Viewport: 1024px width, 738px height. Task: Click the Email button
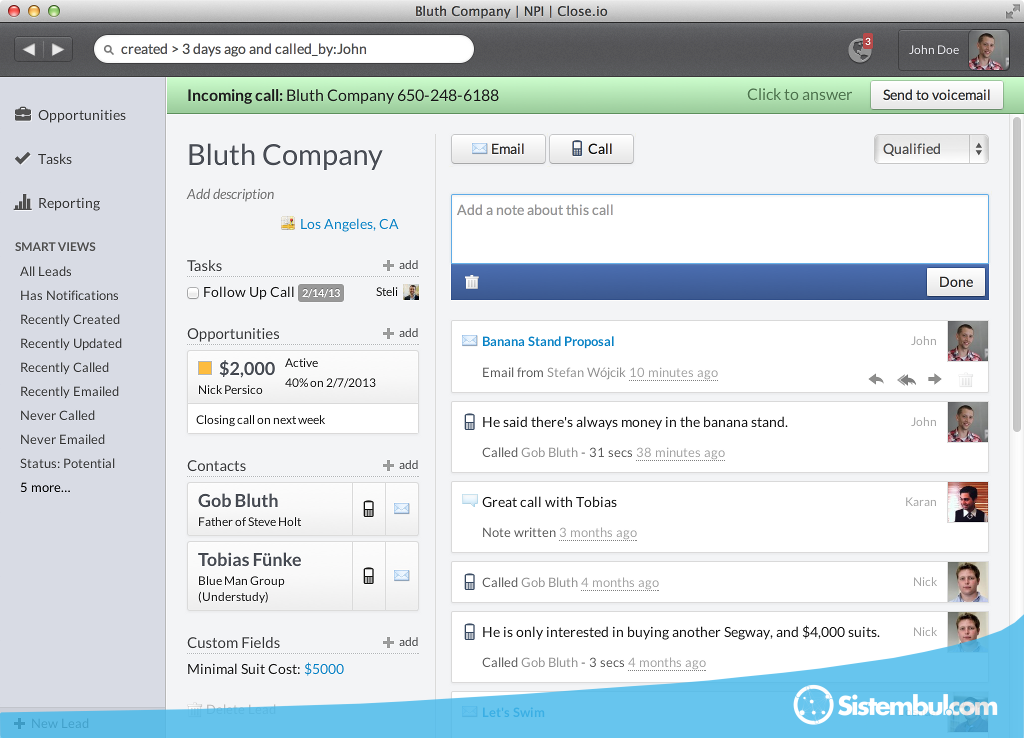(498, 149)
